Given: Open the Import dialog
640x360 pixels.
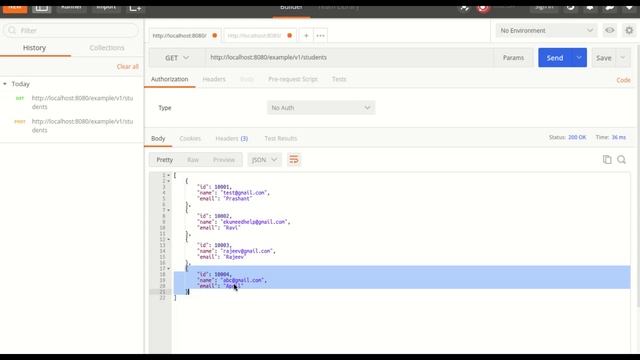Looking at the screenshot, I should point(106,8).
